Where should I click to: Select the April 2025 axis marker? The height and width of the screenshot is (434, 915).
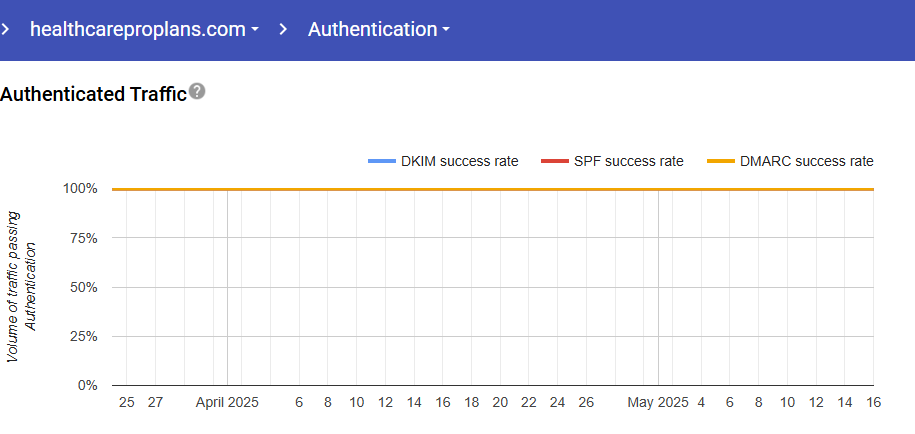pyautogui.click(x=227, y=402)
